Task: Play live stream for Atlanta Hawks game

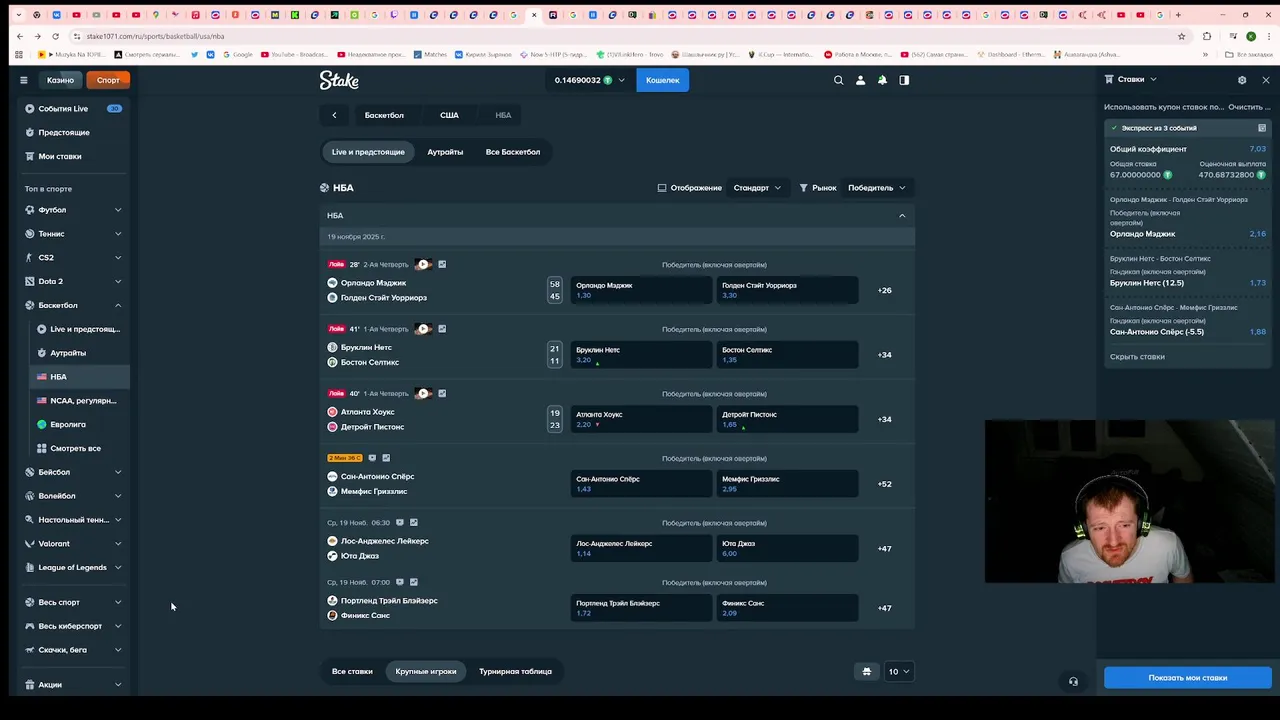Action: tap(423, 393)
